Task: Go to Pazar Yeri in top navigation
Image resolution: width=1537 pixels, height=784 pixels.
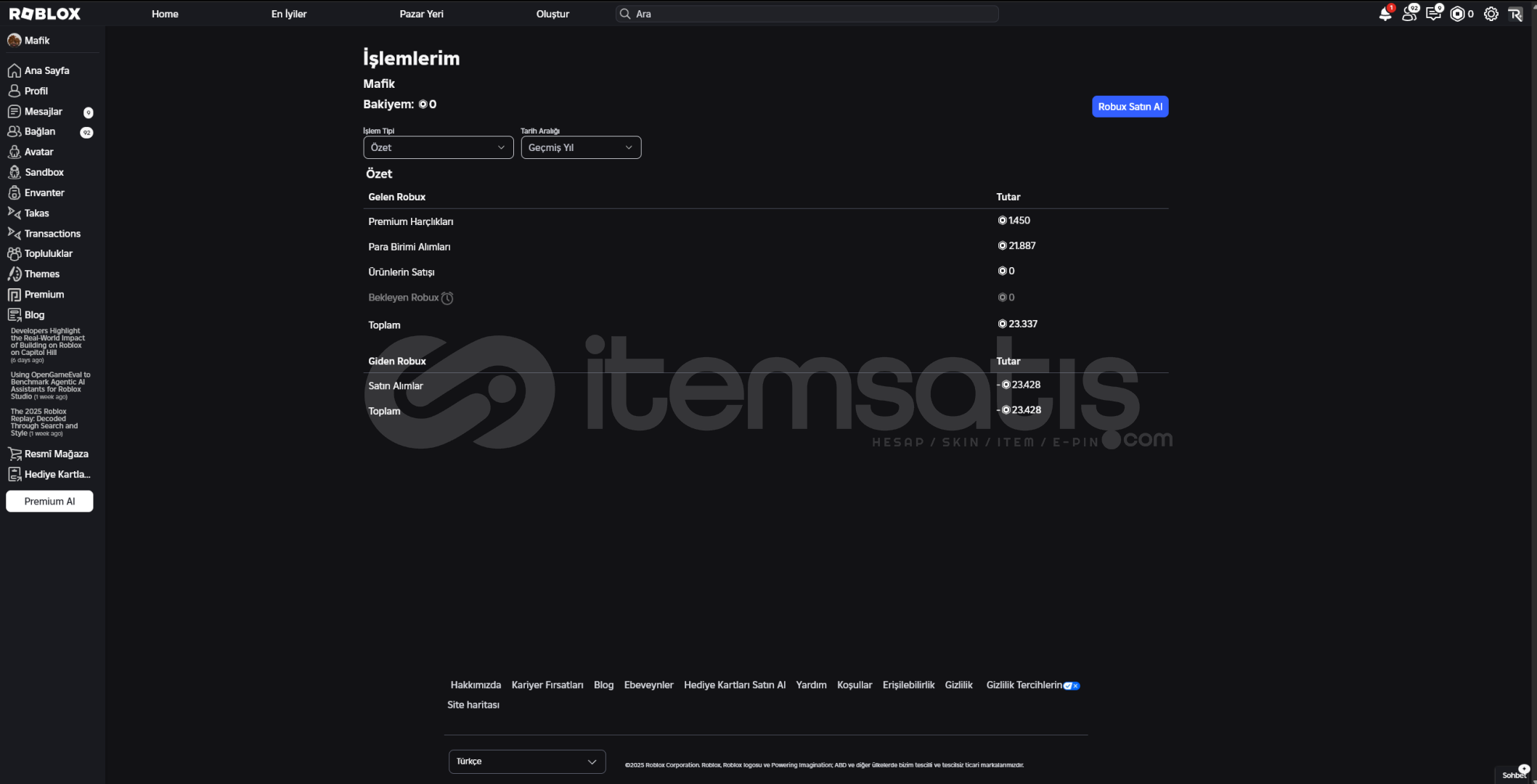Action: [x=421, y=14]
